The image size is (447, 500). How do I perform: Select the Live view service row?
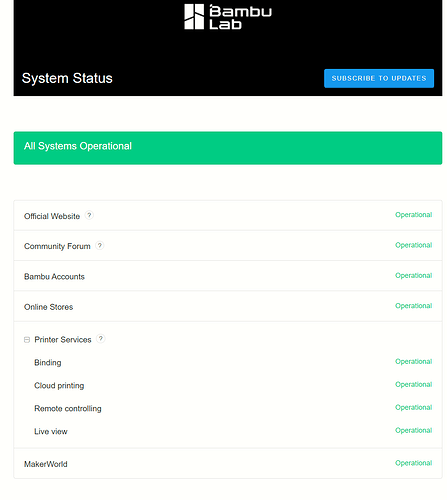(x=228, y=431)
